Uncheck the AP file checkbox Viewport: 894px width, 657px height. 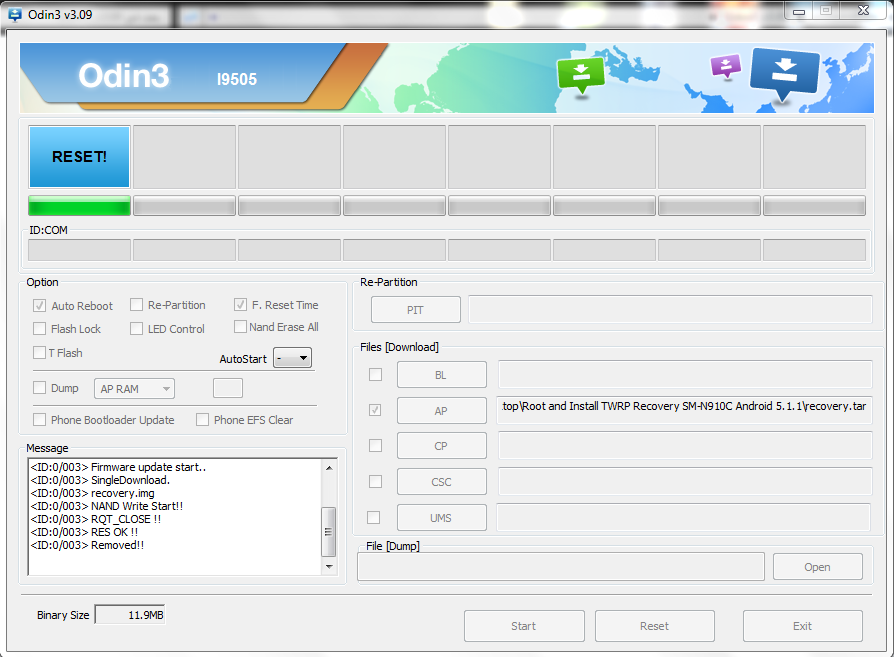coord(375,410)
